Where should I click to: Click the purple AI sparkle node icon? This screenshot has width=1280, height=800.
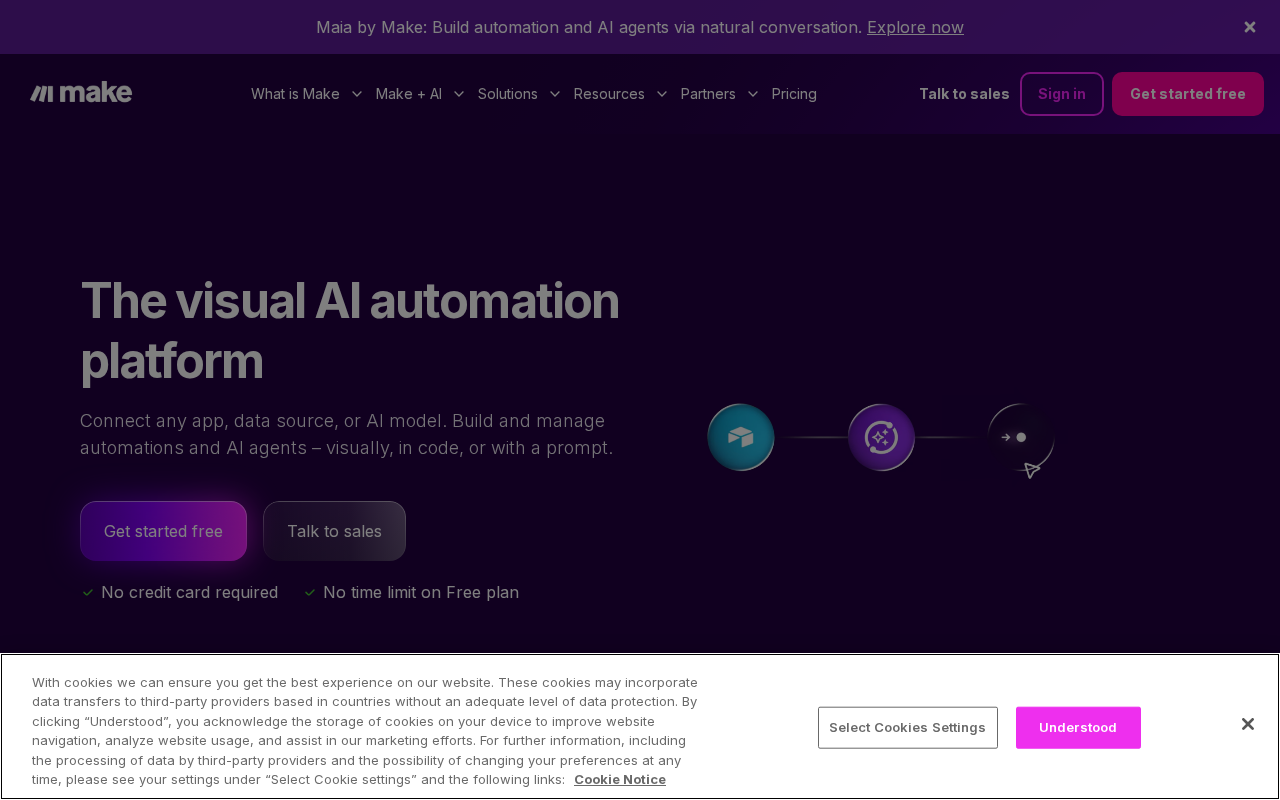pyautogui.click(x=881, y=437)
